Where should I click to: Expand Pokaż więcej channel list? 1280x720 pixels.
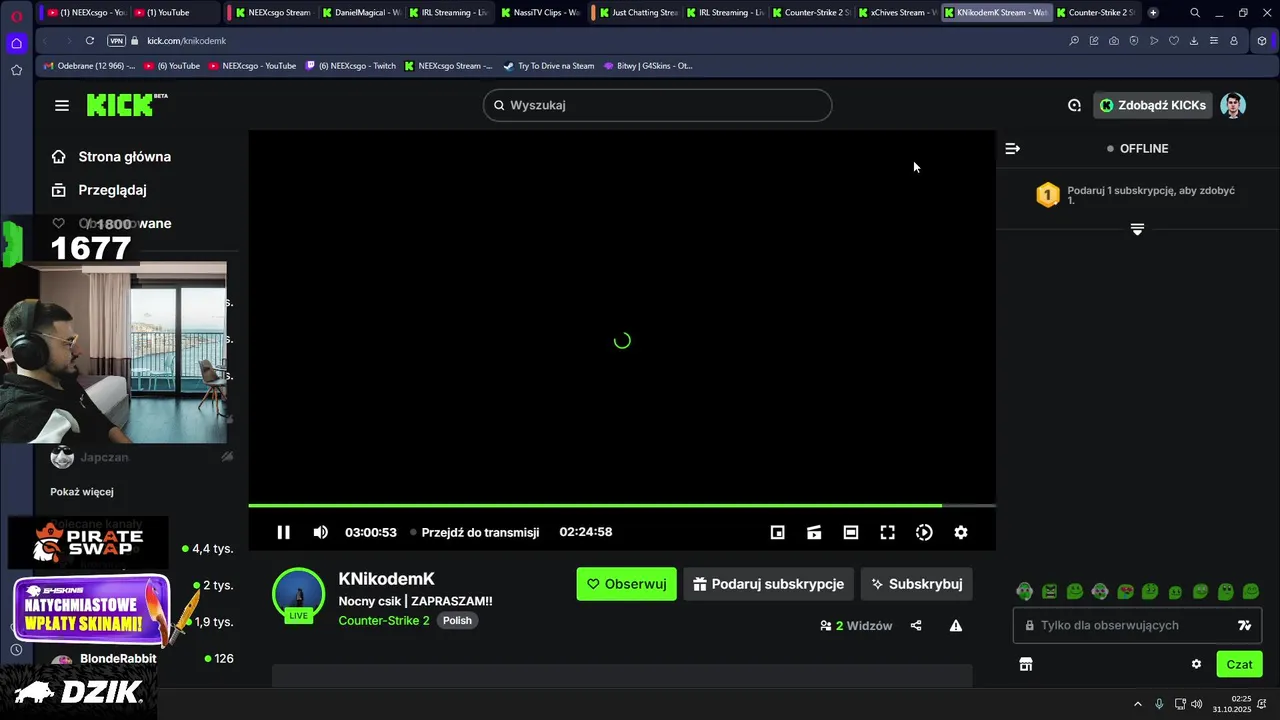82,492
